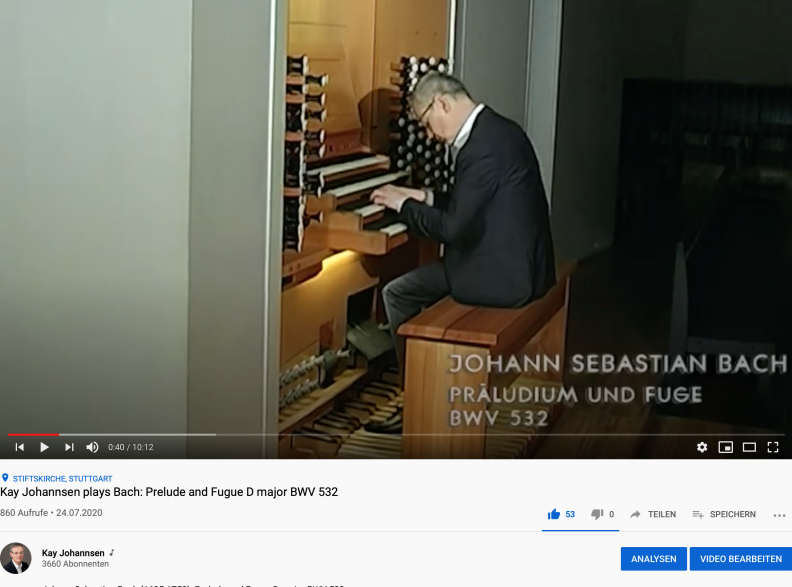Seek along the video progress bar
This screenshot has width=792, height=587.
click(396, 434)
